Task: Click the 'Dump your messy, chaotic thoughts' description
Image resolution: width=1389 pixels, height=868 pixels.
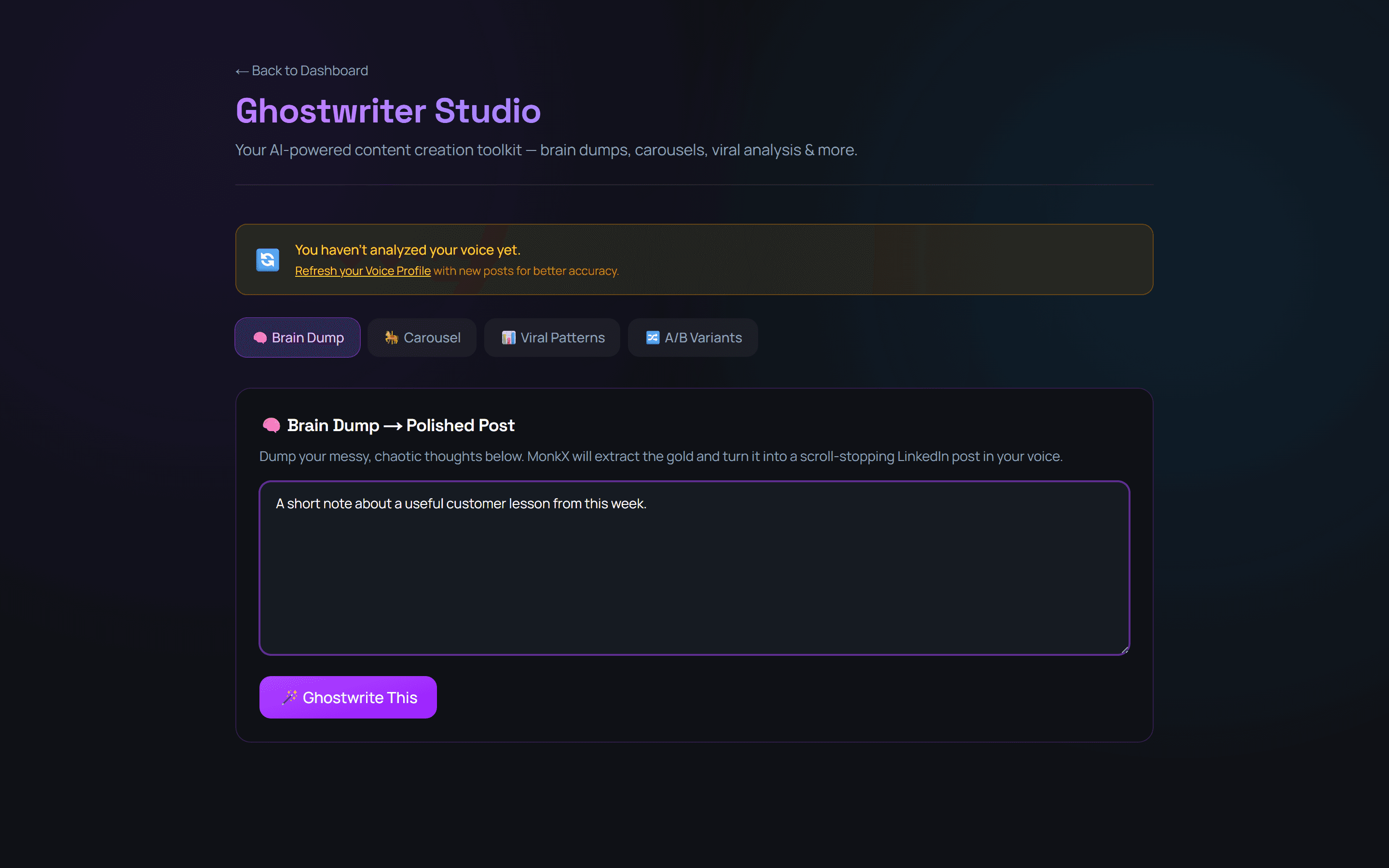Action: coord(661,456)
